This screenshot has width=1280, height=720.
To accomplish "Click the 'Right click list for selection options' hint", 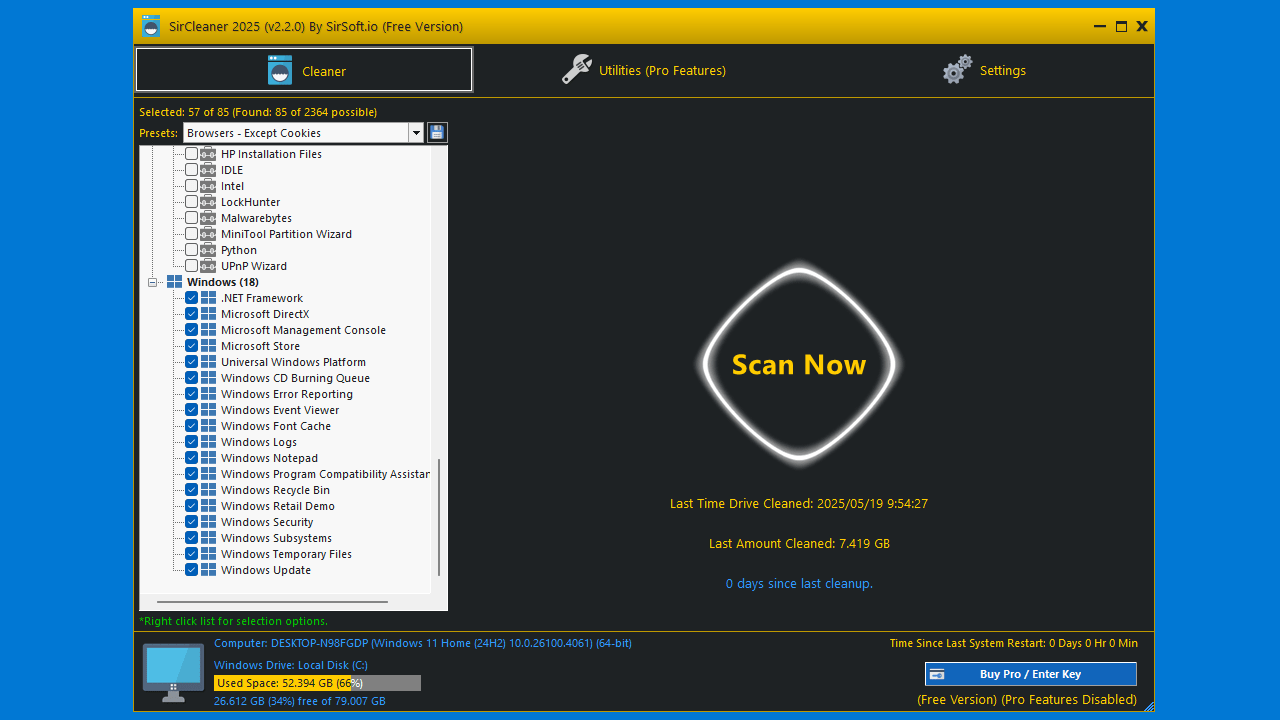I will (233, 621).
